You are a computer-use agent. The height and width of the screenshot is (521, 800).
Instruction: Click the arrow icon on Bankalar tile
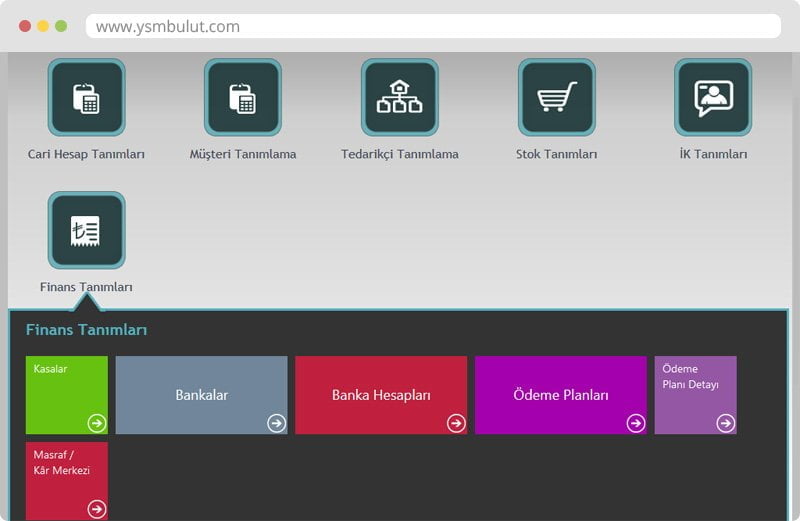pos(276,423)
